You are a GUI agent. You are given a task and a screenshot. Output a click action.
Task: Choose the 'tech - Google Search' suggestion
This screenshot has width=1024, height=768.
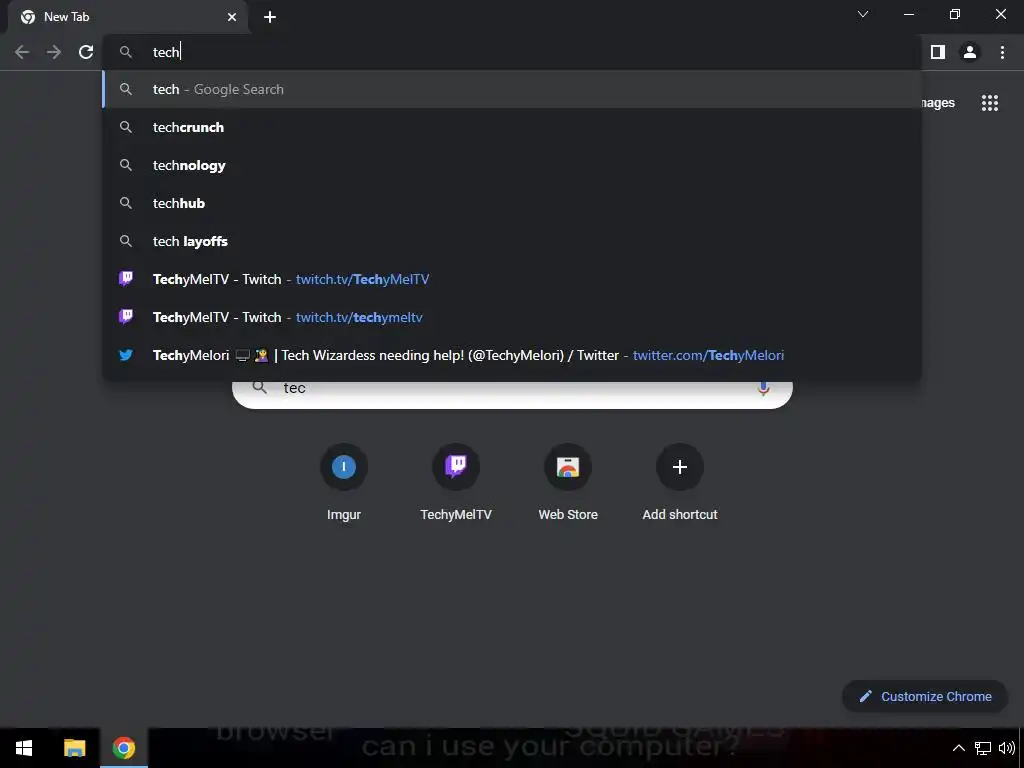coord(512,89)
